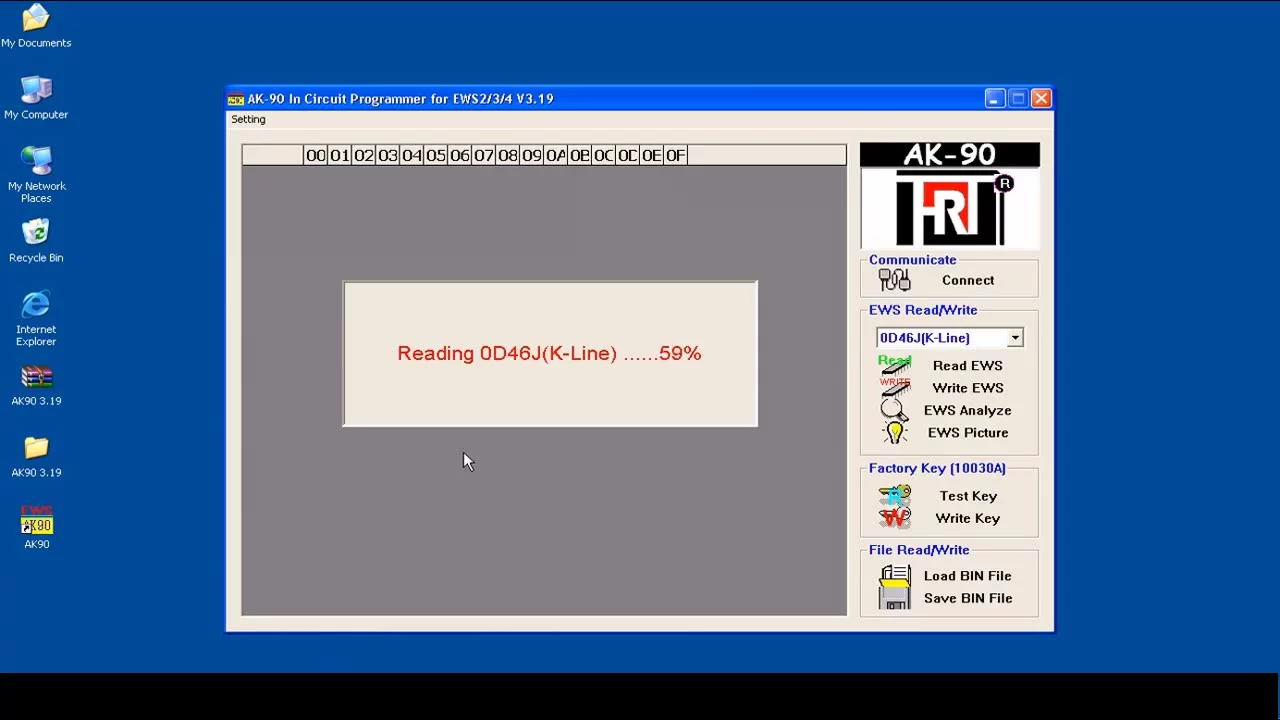Click the File Read/Write group label

coord(919,550)
